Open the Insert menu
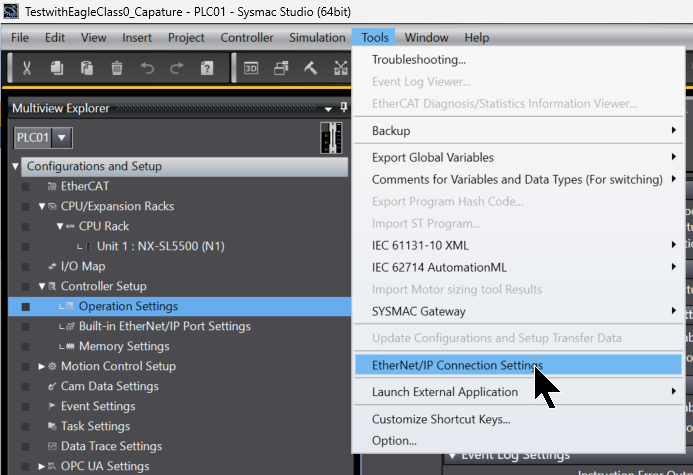Screen dimensions: 693x475 coord(137,38)
